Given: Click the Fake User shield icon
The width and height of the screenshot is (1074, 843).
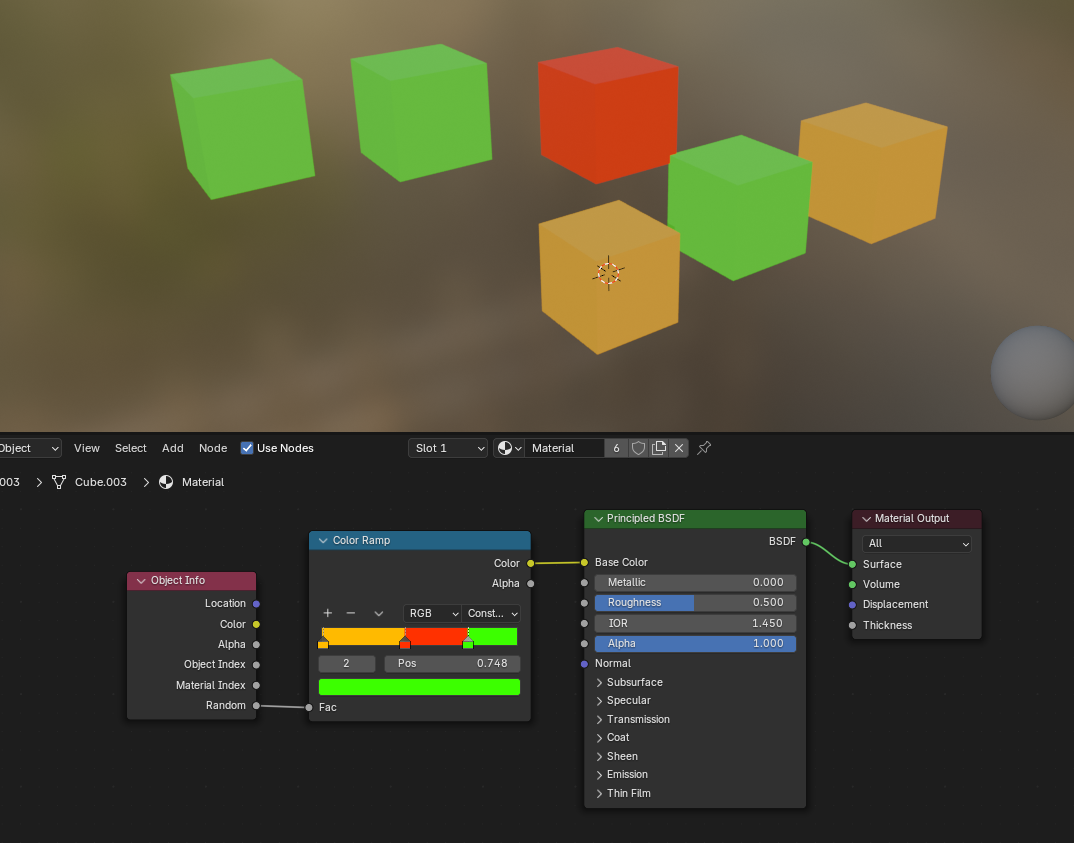Looking at the screenshot, I should click(638, 448).
